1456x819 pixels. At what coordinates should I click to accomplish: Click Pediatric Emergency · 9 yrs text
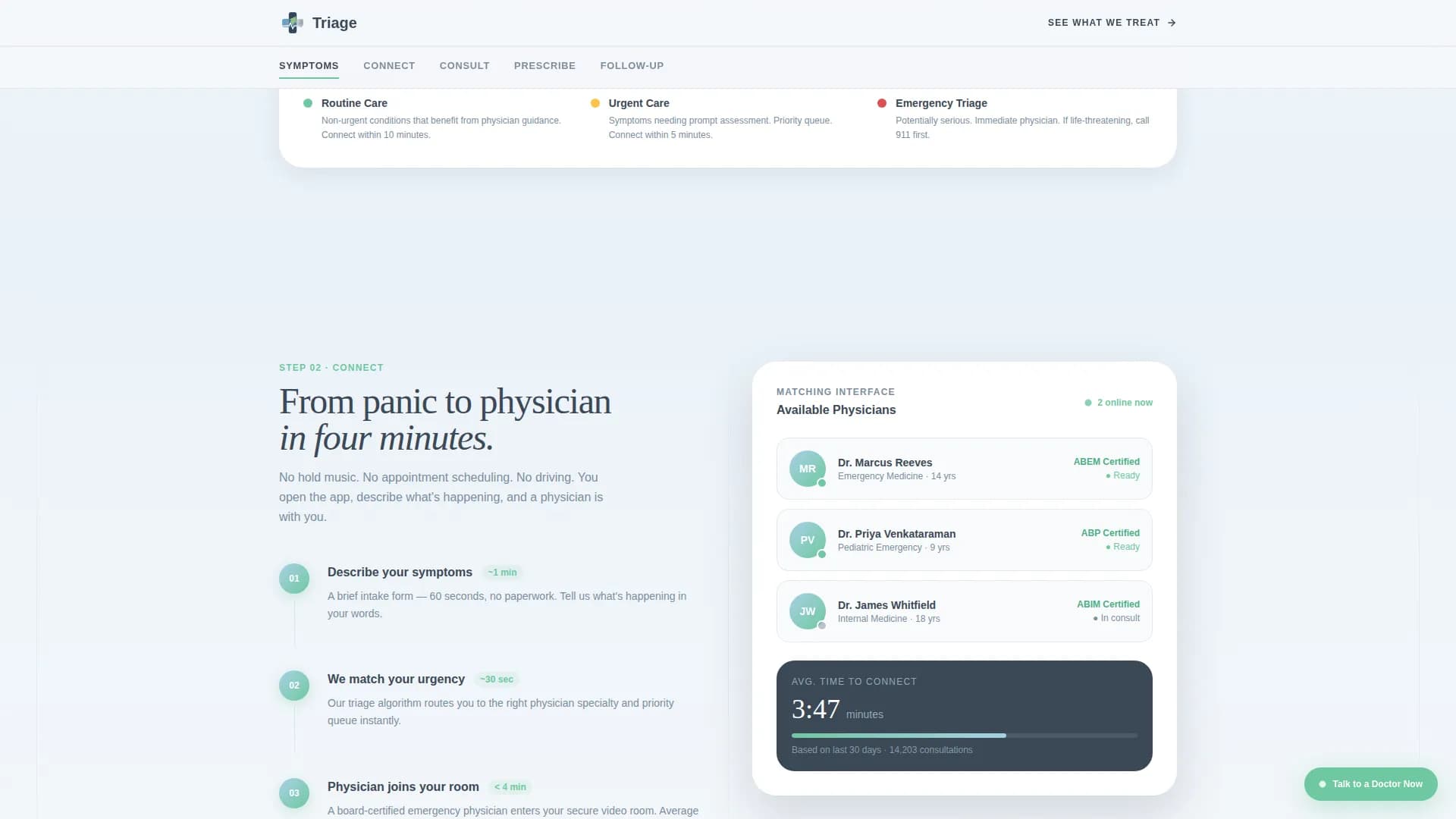click(893, 548)
